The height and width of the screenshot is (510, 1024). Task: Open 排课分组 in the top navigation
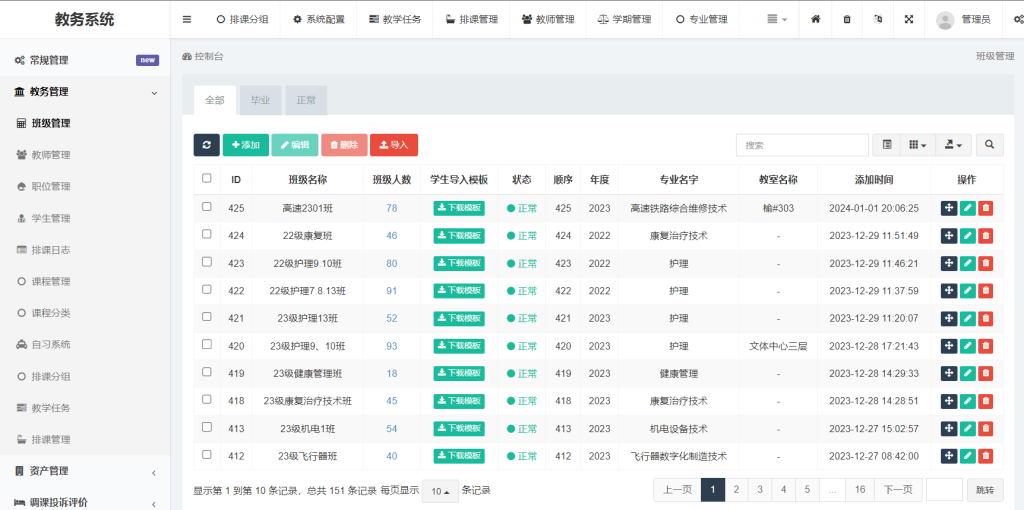242,20
